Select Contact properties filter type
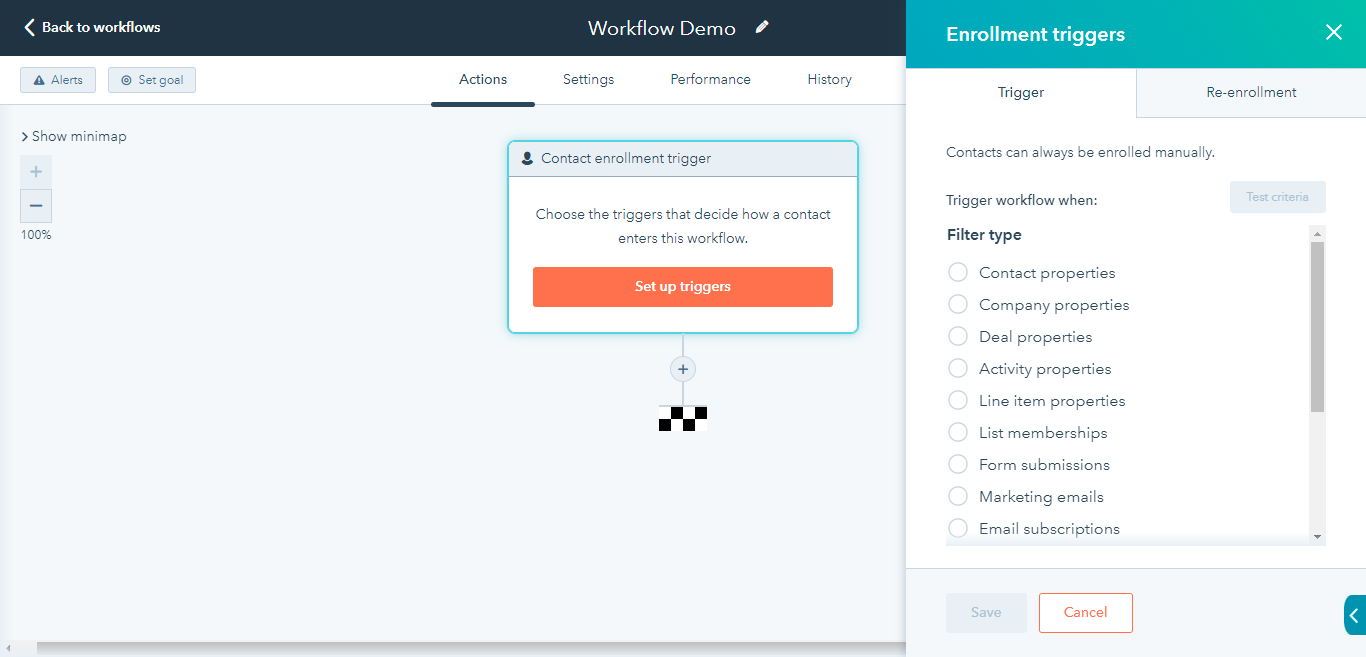This screenshot has width=1366, height=657. [x=958, y=272]
